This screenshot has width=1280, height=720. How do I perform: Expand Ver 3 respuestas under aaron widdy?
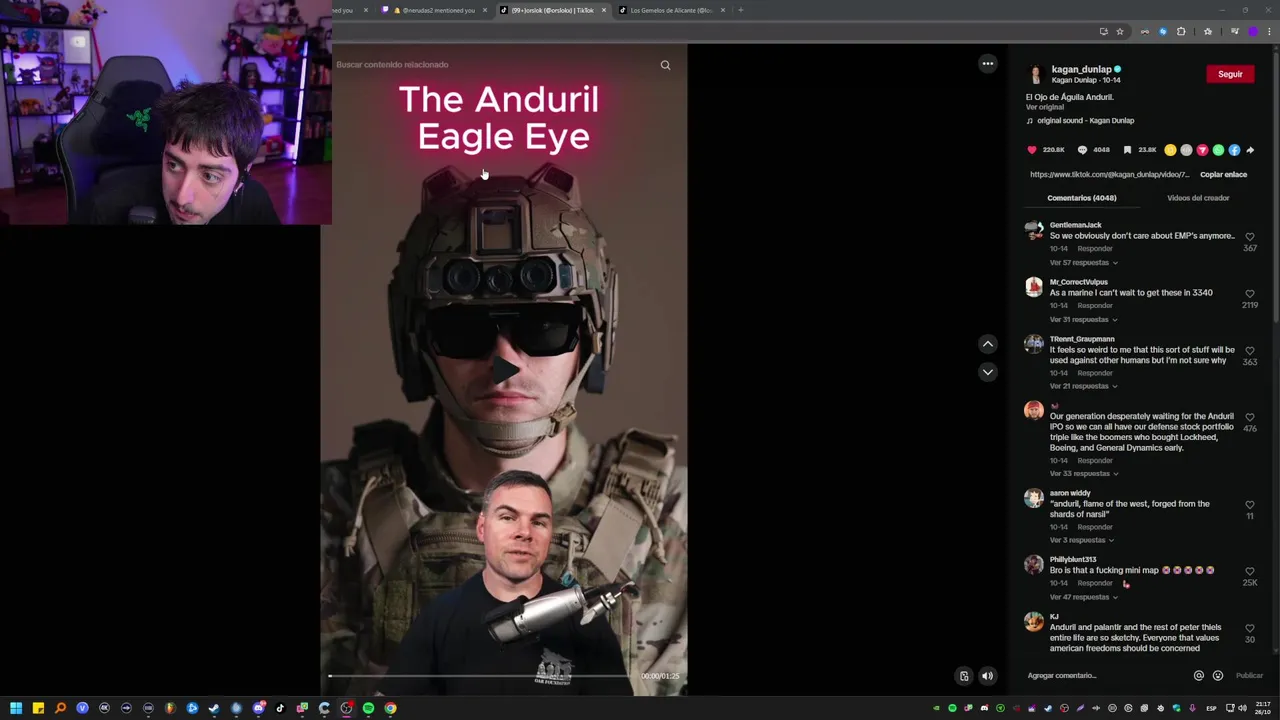pos(1081,540)
